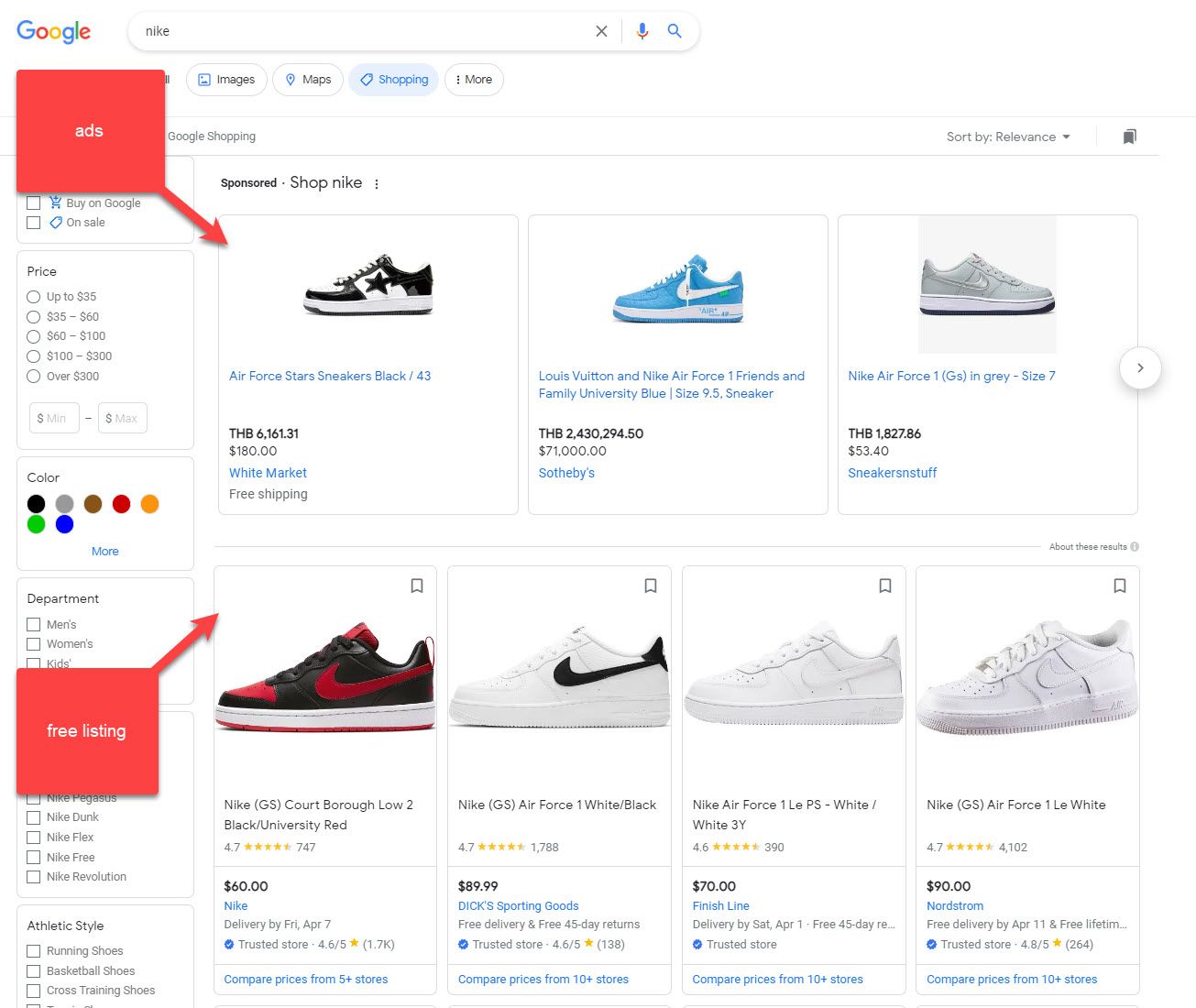Enable the On sale filter checkbox
The height and width of the screenshot is (1008, 1196).
pyautogui.click(x=34, y=223)
